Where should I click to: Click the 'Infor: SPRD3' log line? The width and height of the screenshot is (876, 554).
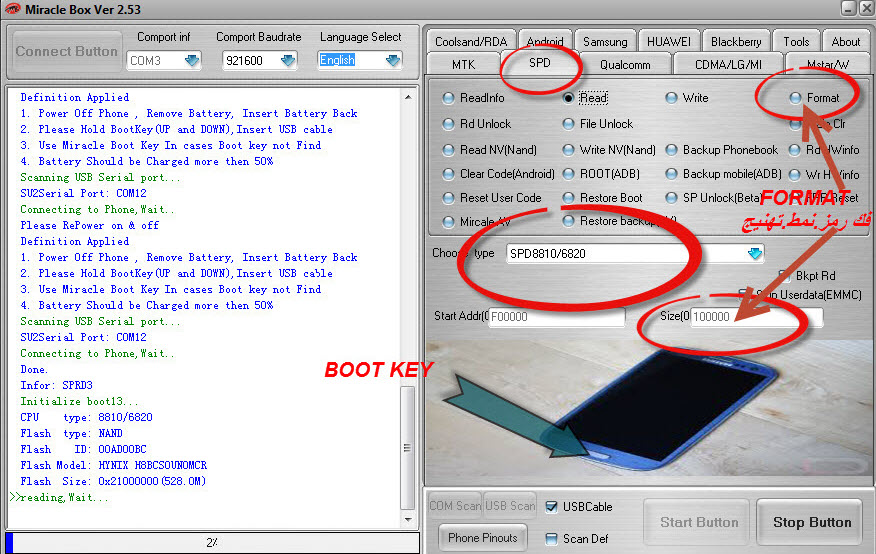pos(56,385)
